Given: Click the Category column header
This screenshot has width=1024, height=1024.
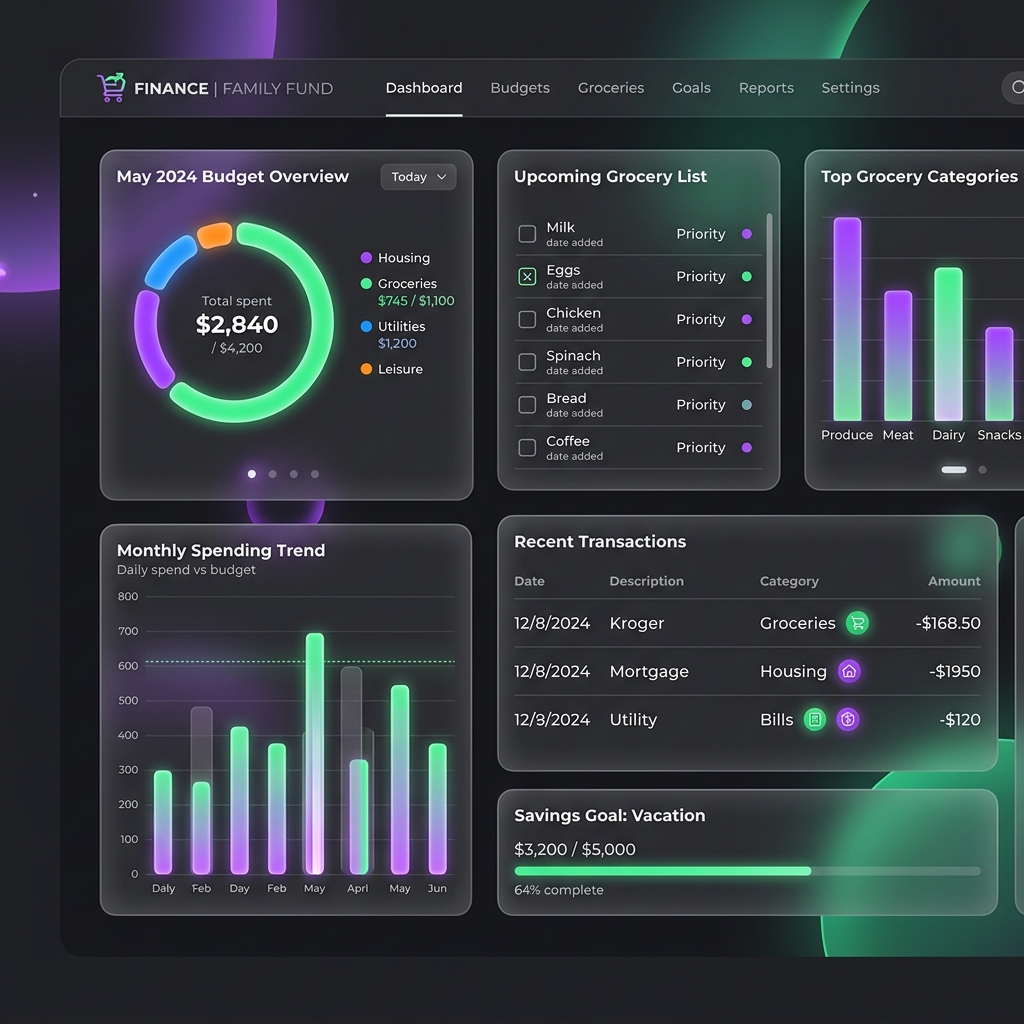Looking at the screenshot, I should coord(789,581).
